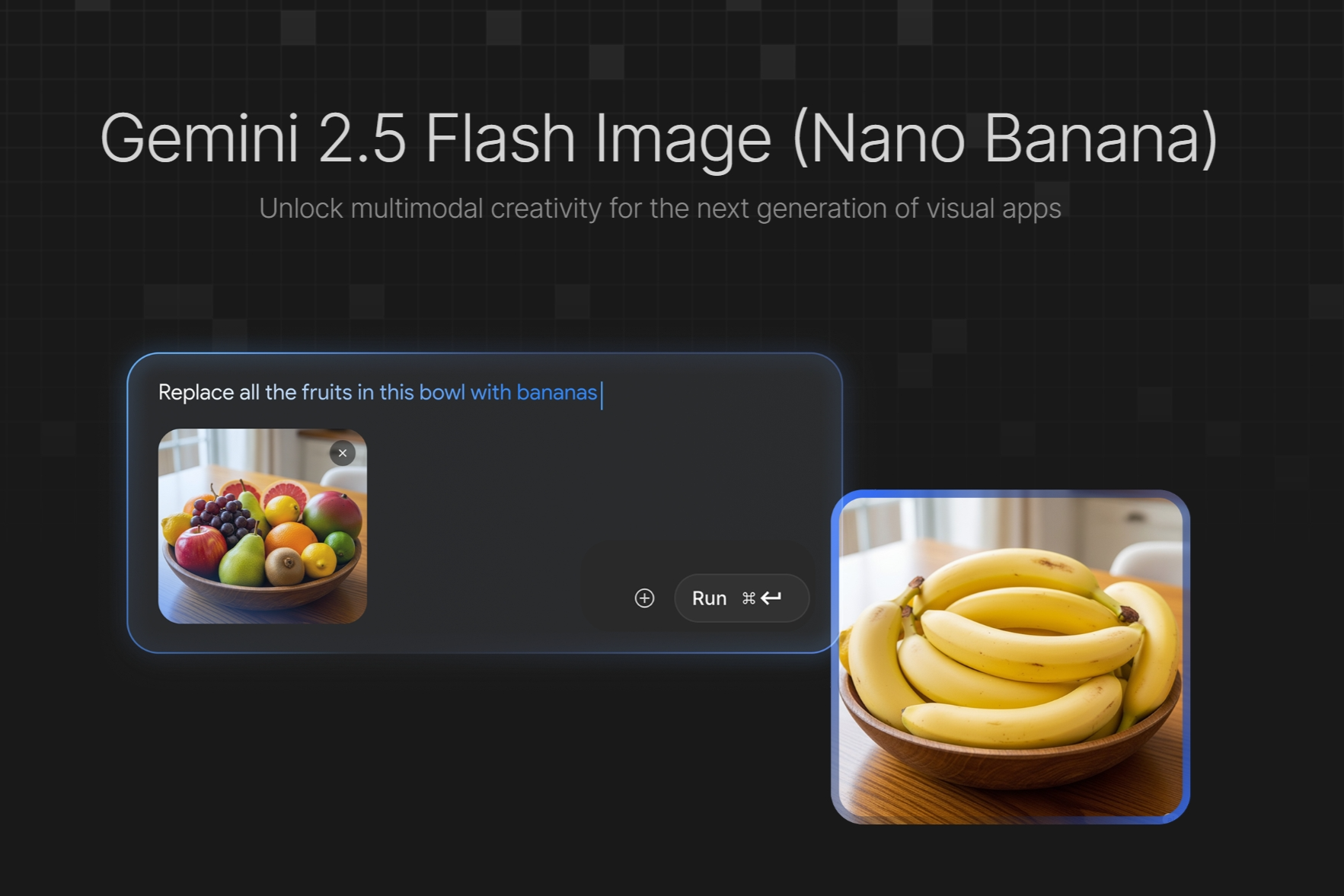Click the "Gemini 2.5 Flash Image" heading

[x=436, y=139]
